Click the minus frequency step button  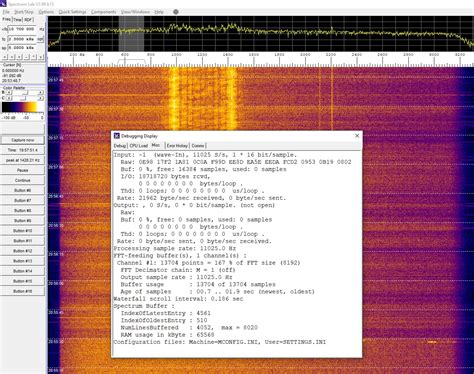tap(27, 57)
